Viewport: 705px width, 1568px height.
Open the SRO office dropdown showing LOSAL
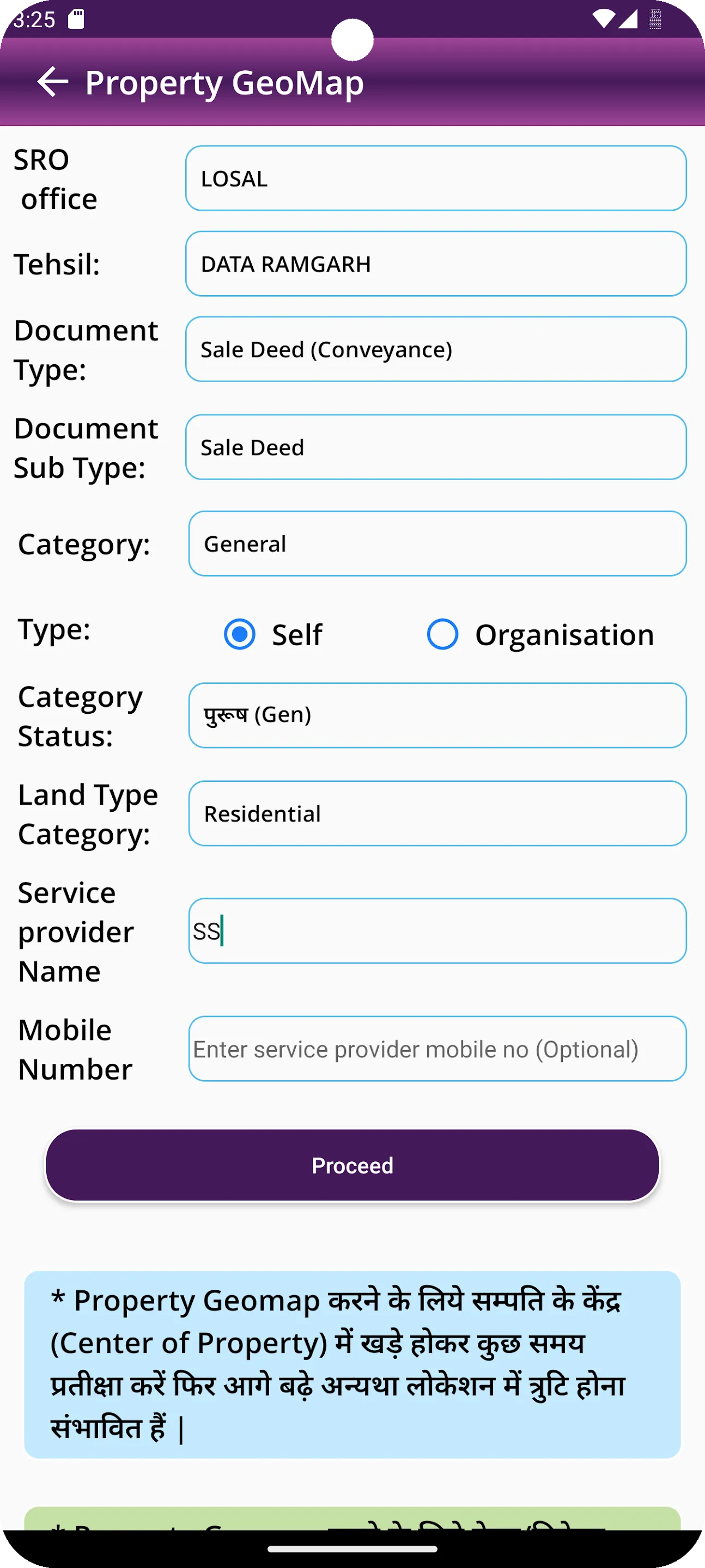436,179
